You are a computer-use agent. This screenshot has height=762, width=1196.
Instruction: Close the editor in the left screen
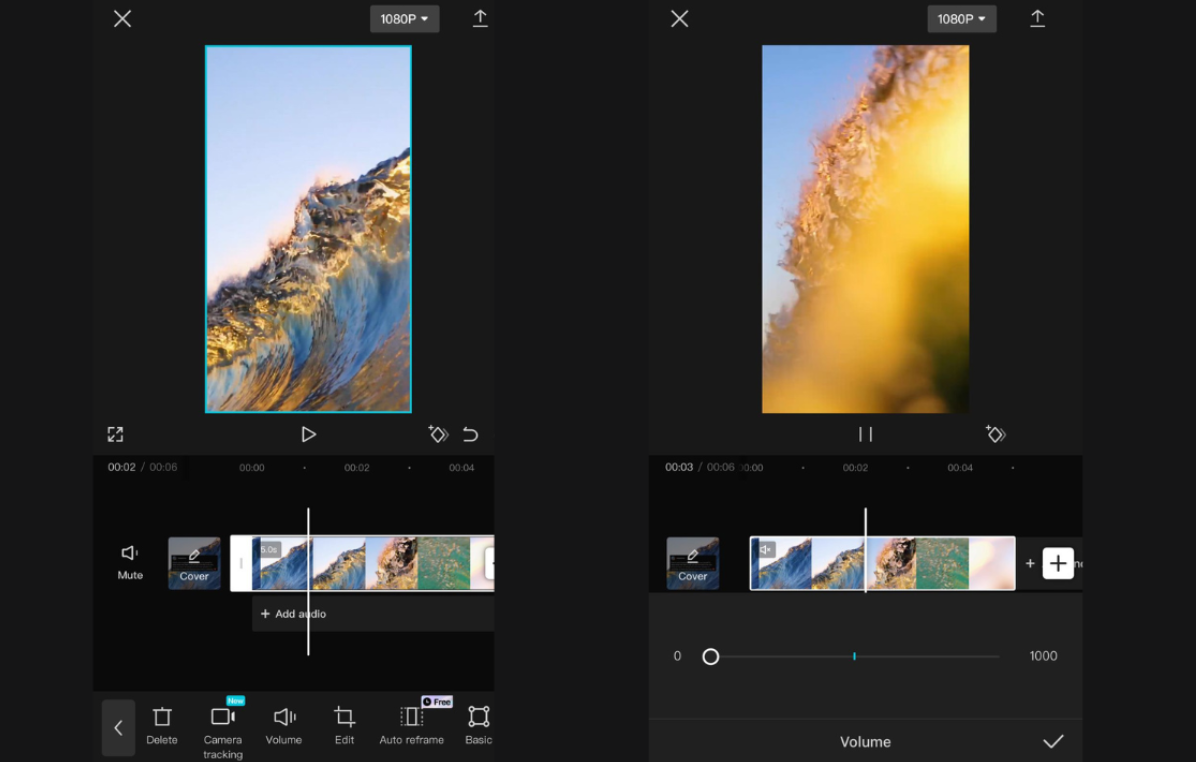pyautogui.click(x=122, y=19)
